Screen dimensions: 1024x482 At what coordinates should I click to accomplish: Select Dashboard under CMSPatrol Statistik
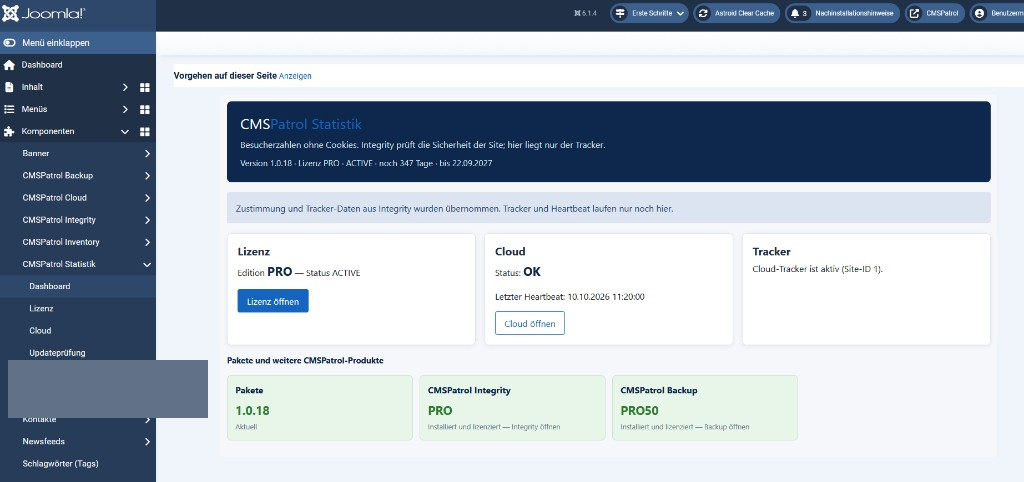(50, 287)
